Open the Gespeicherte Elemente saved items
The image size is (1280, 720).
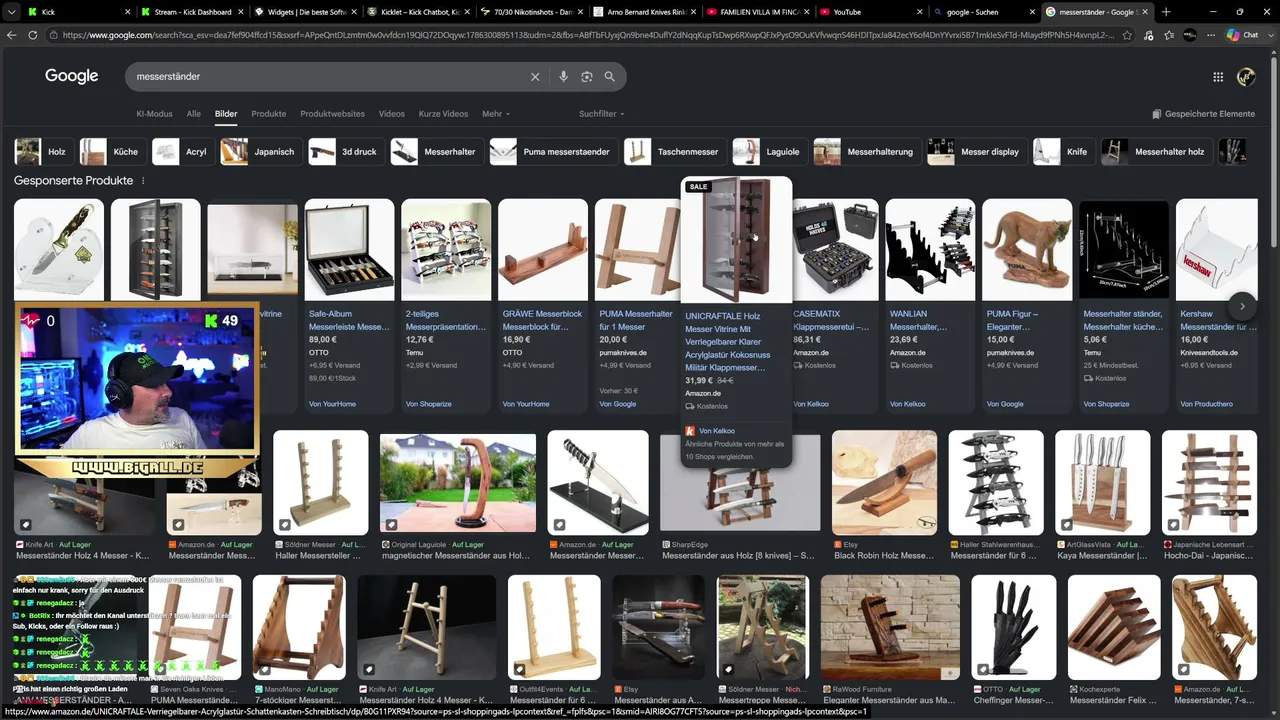[1203, 114]
